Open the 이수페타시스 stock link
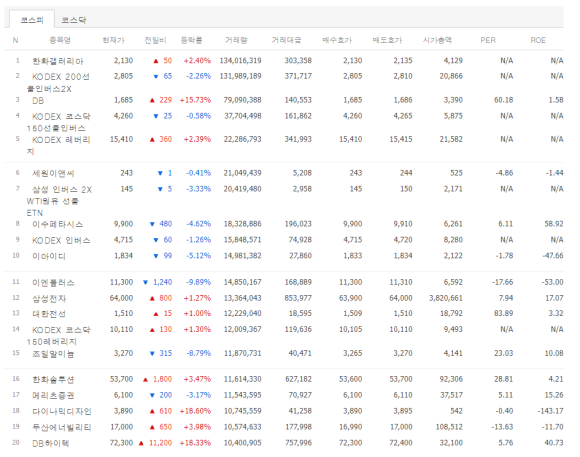This screenshot has width=580, height=457. 58,224
